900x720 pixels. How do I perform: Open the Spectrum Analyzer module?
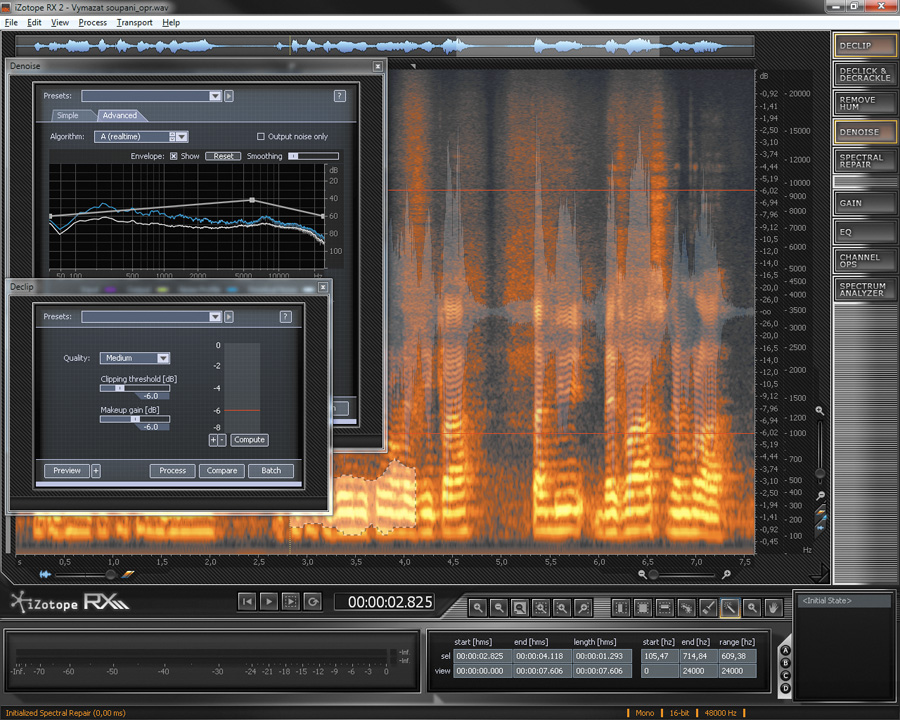click(x=864, y=289)
